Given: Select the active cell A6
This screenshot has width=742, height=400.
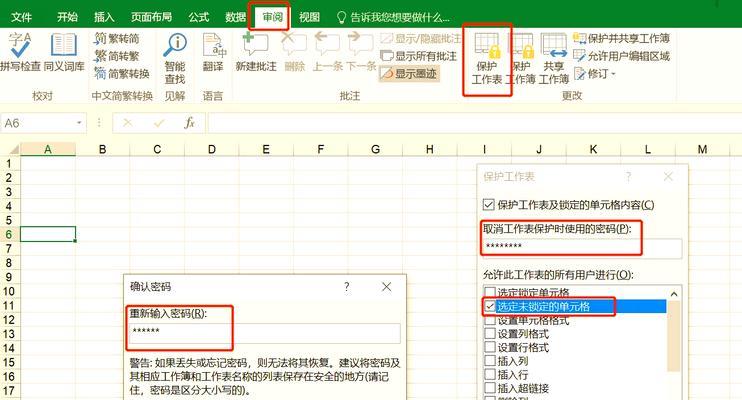Looking at the screenshot, I should pos(48,234).
